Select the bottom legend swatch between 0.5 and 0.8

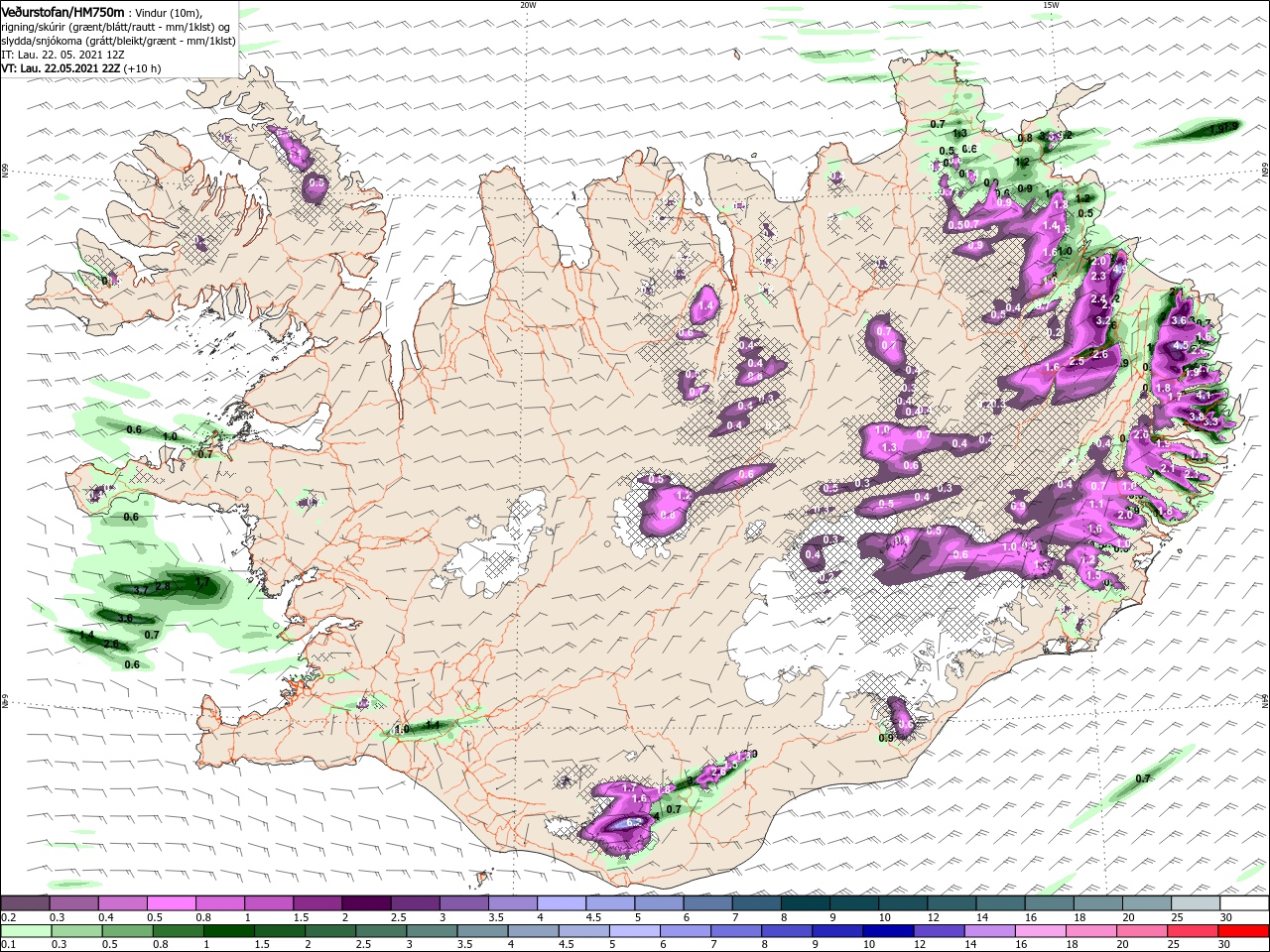click(127, 931)
